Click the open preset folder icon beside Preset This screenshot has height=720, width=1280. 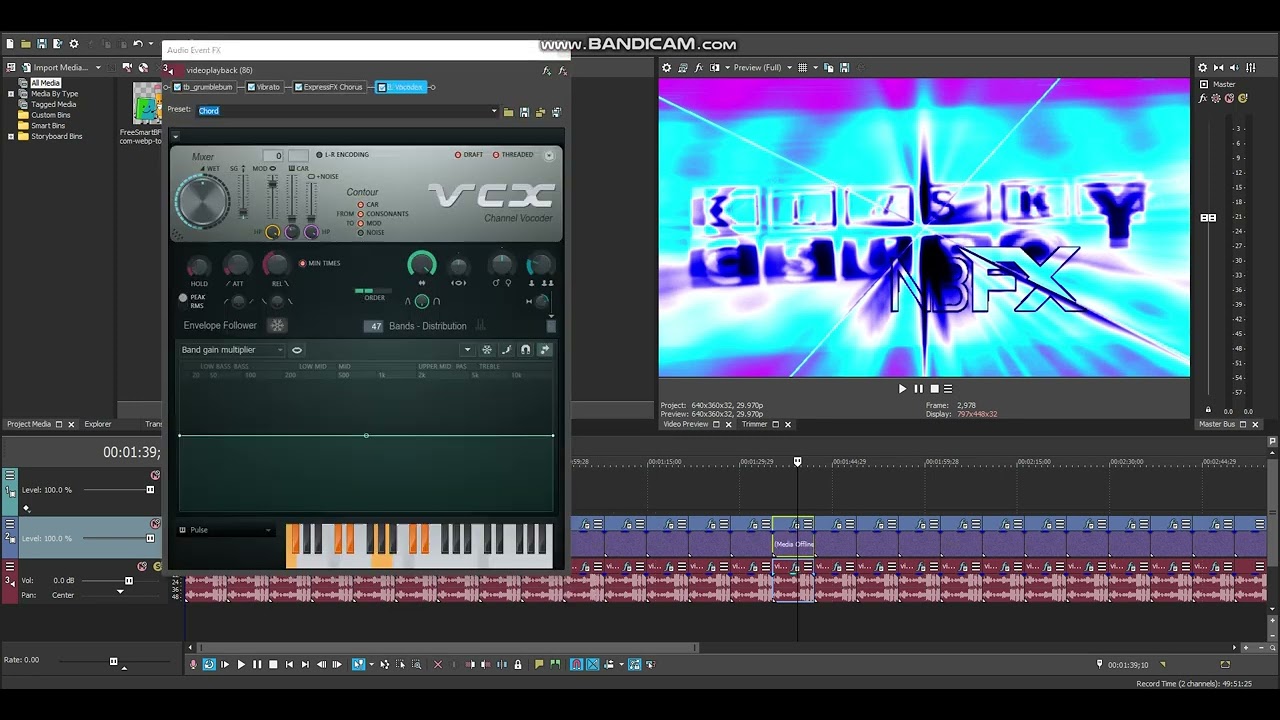[508, 112]
